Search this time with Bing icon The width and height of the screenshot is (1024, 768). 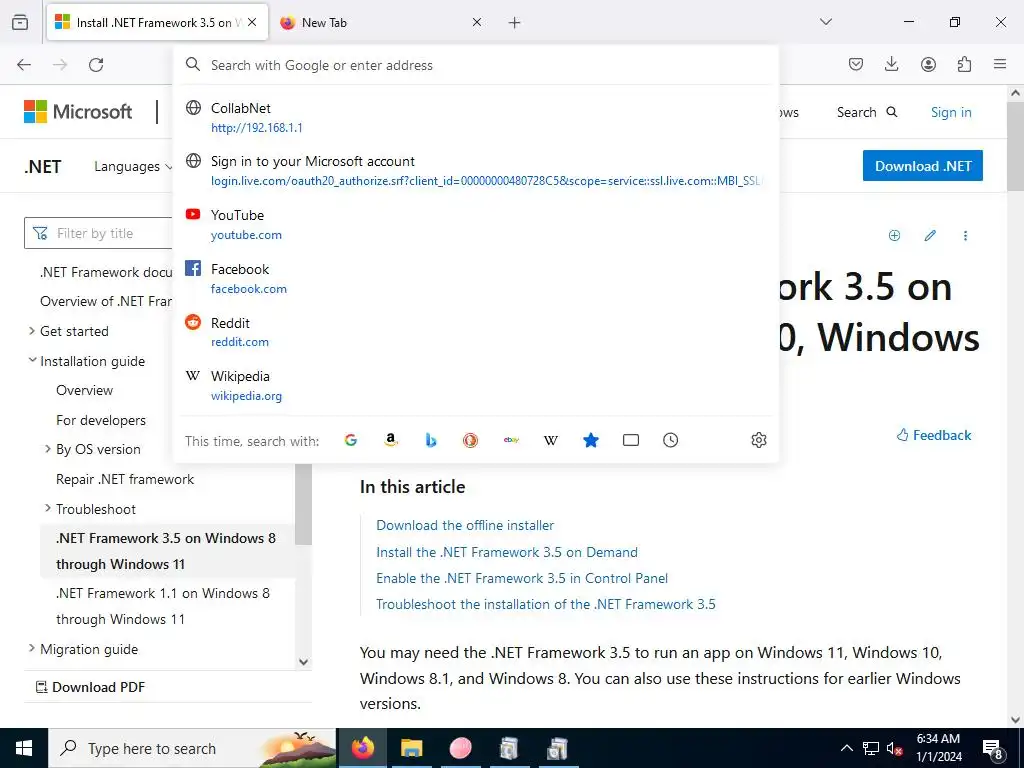(430, 440)
